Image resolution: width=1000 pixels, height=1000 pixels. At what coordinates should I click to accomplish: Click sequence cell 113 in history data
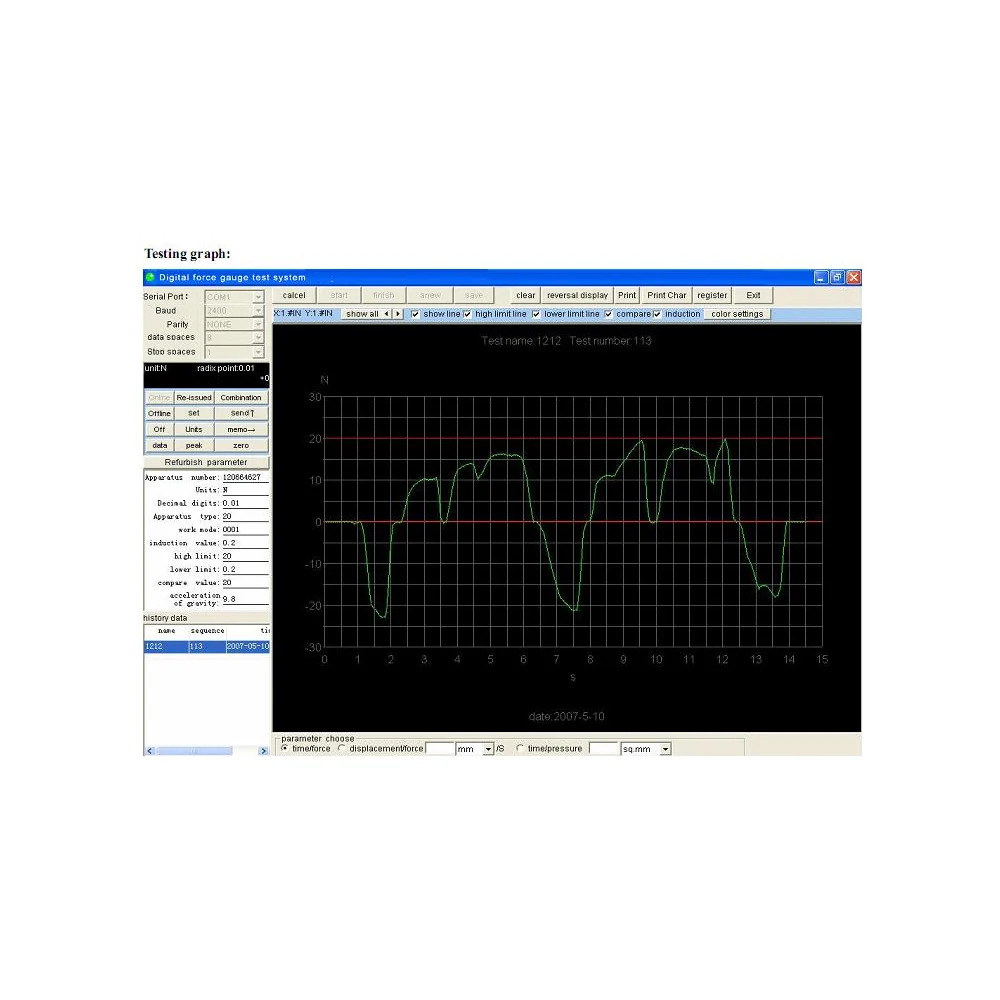click(207, 646)
